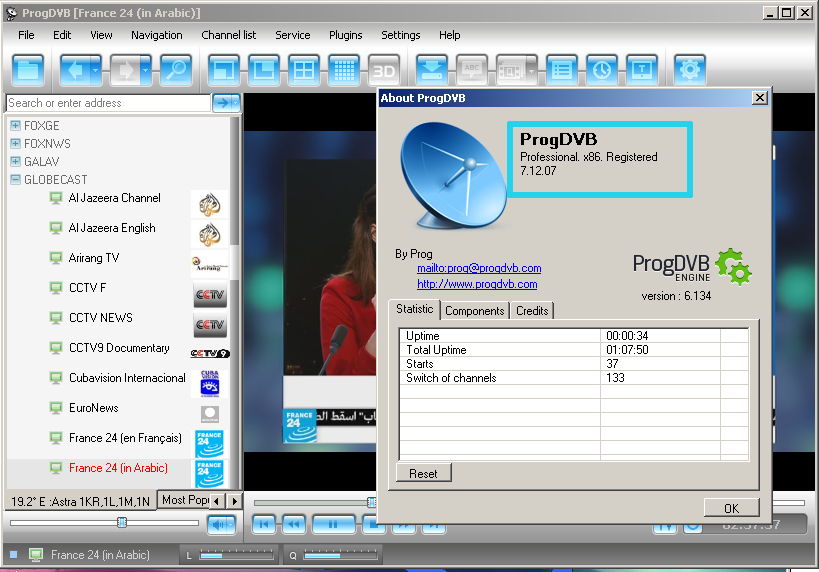Click the four-pane mosaic layout icon

coord(304,69)
